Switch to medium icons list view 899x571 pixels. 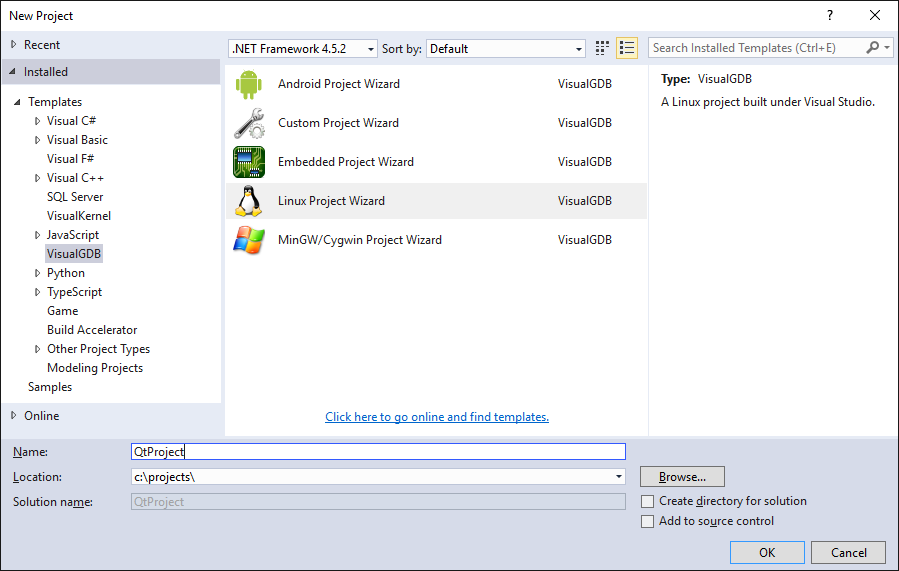point(627,48)
